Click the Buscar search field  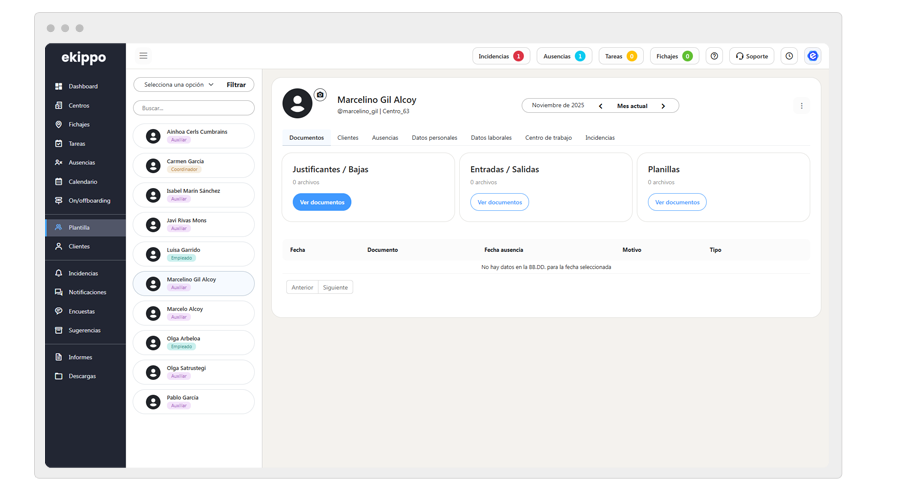(194, 108)
